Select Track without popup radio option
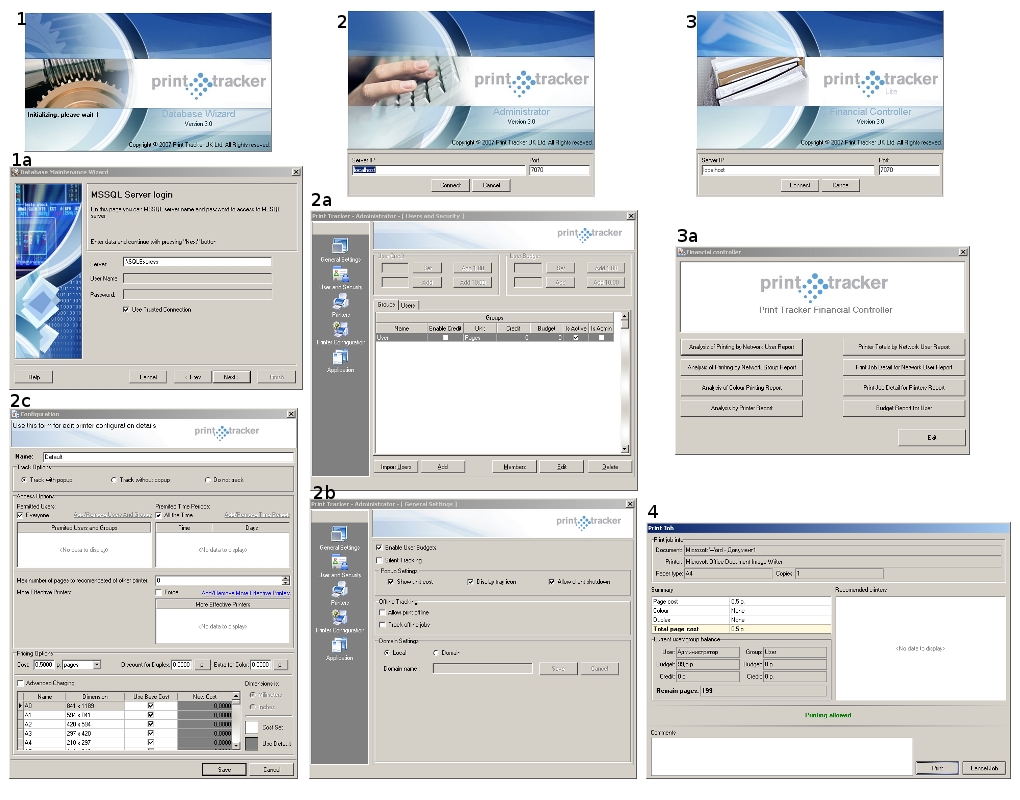Viewport: 1020px width, 800px height. point(114,480)
